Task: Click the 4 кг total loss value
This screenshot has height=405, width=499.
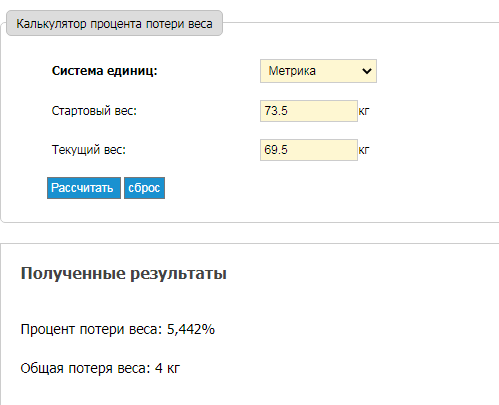Action: (167, 368)
